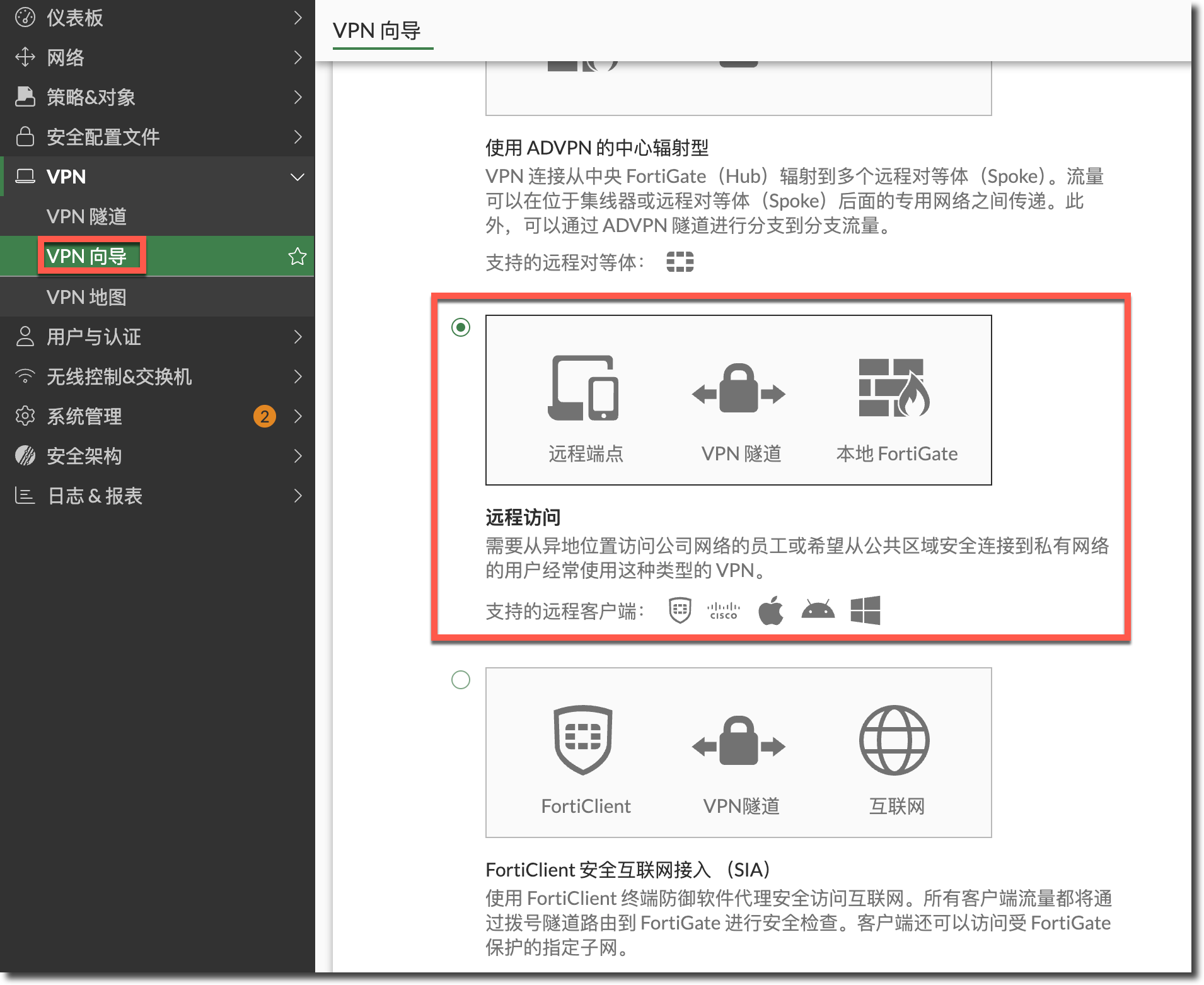The image size is (1204, 985).
Task: Click the 远程端点 devices icon
Action: (584, 388)
